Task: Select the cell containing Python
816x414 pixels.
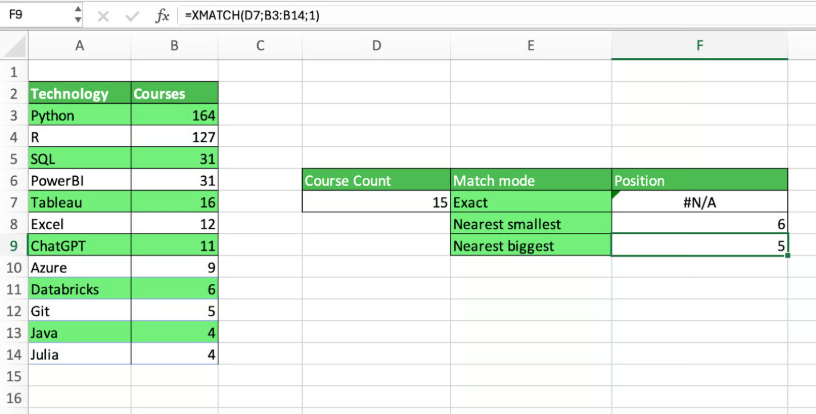Action: tap(79, 116)
